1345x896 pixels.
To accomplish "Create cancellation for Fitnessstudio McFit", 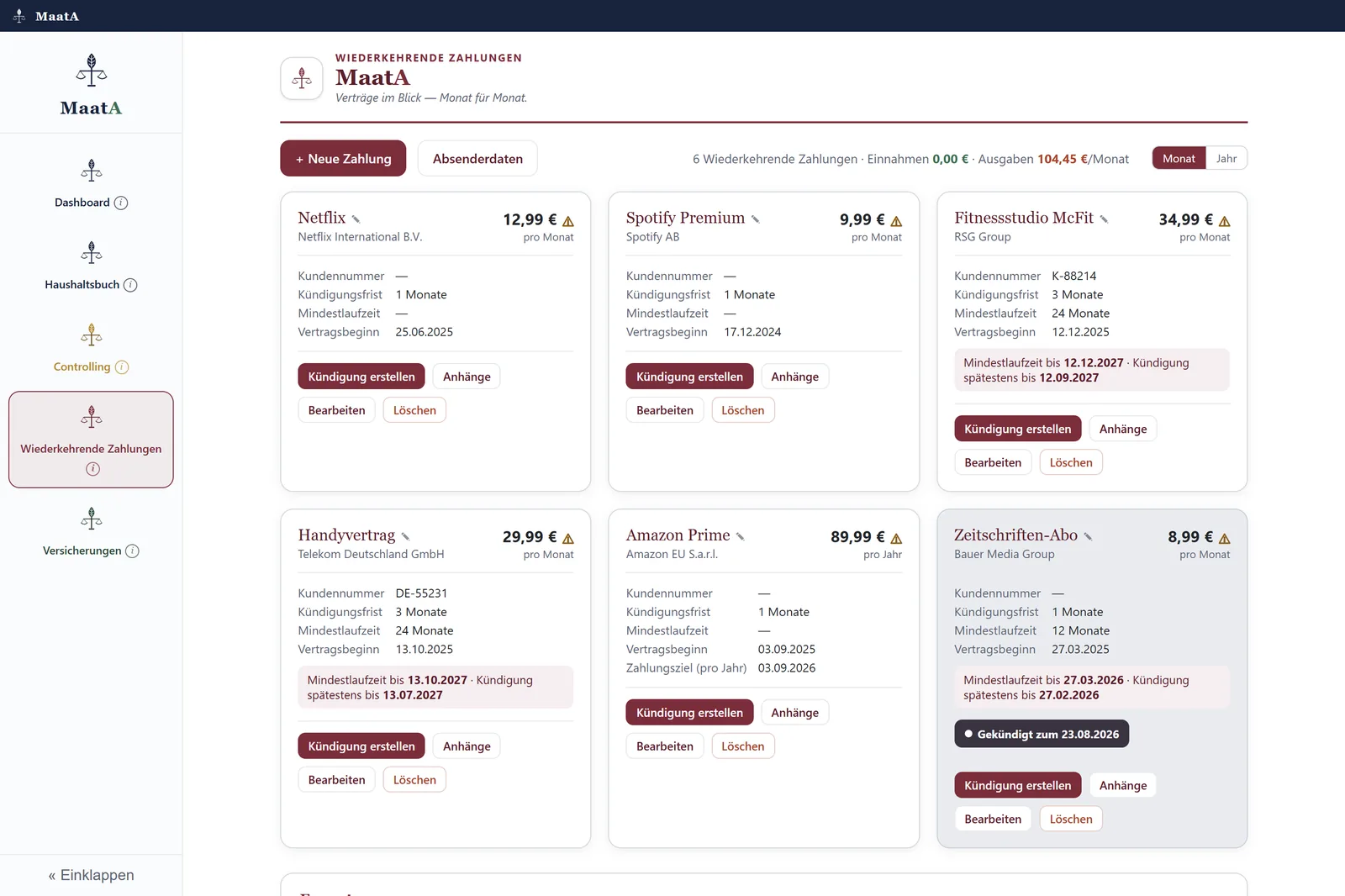I will [1018, 429].
